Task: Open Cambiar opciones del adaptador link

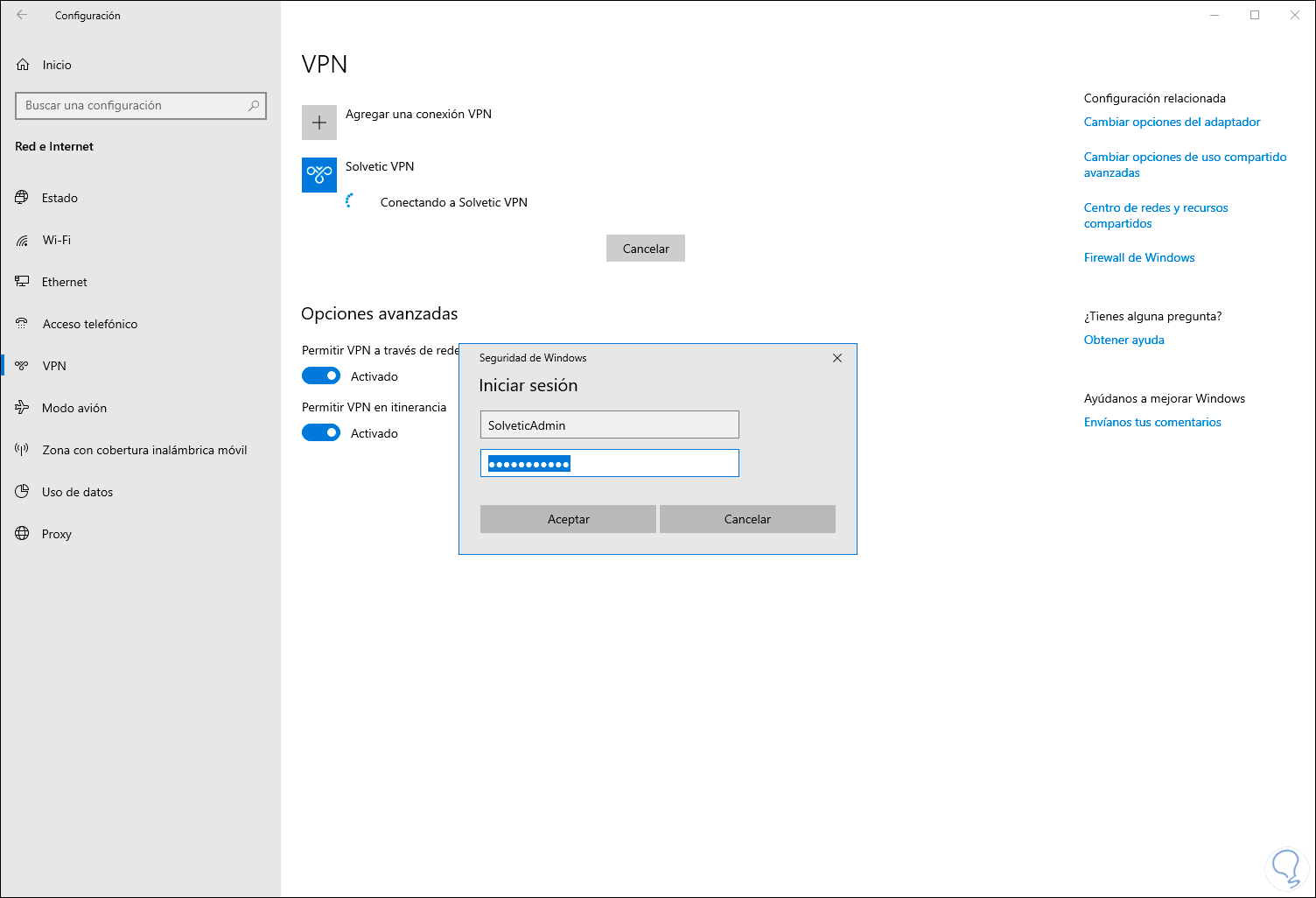Action: click(1172, 122)
